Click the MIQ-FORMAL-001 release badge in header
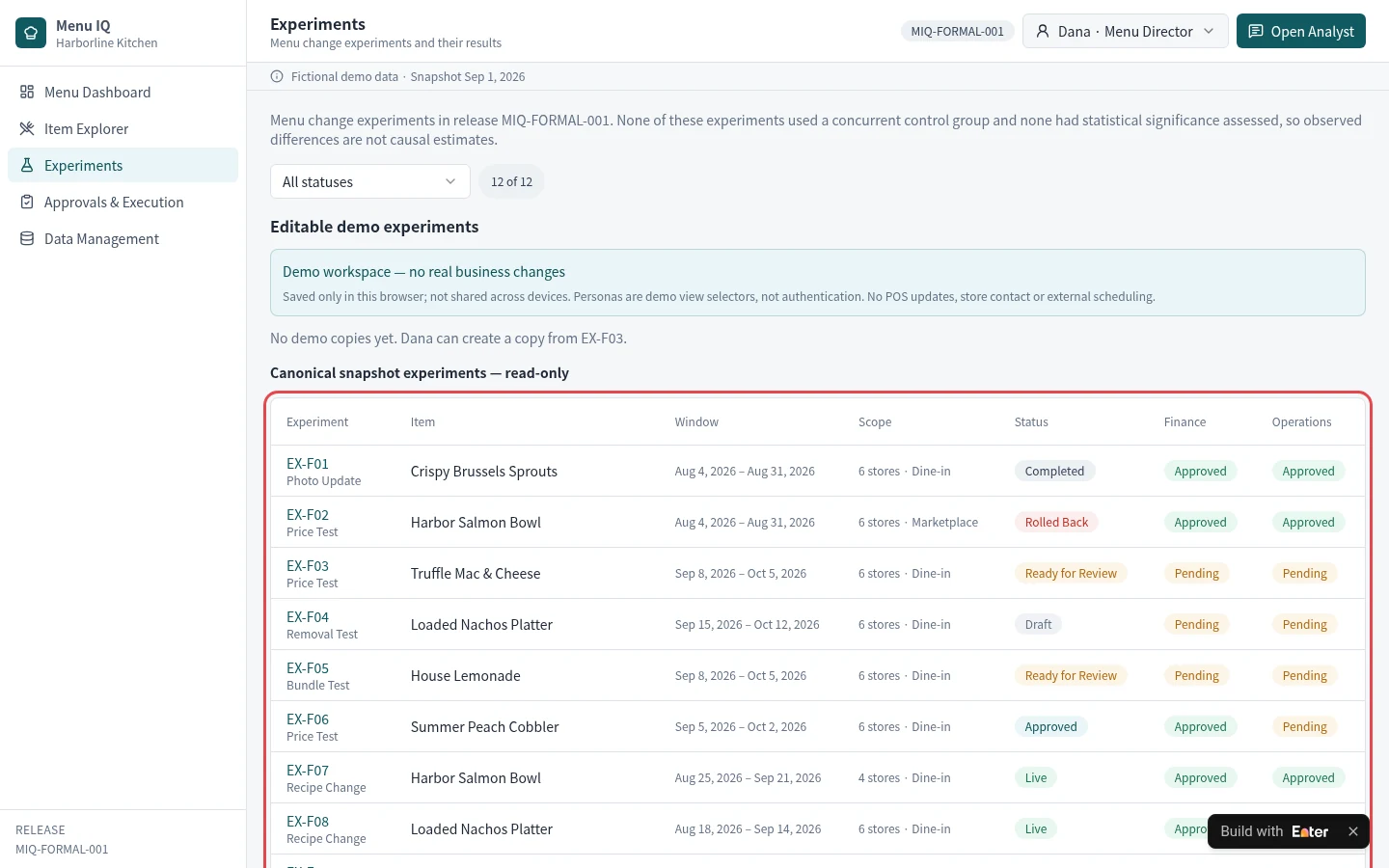The image size is (1389, 868). tap(957, 31)
